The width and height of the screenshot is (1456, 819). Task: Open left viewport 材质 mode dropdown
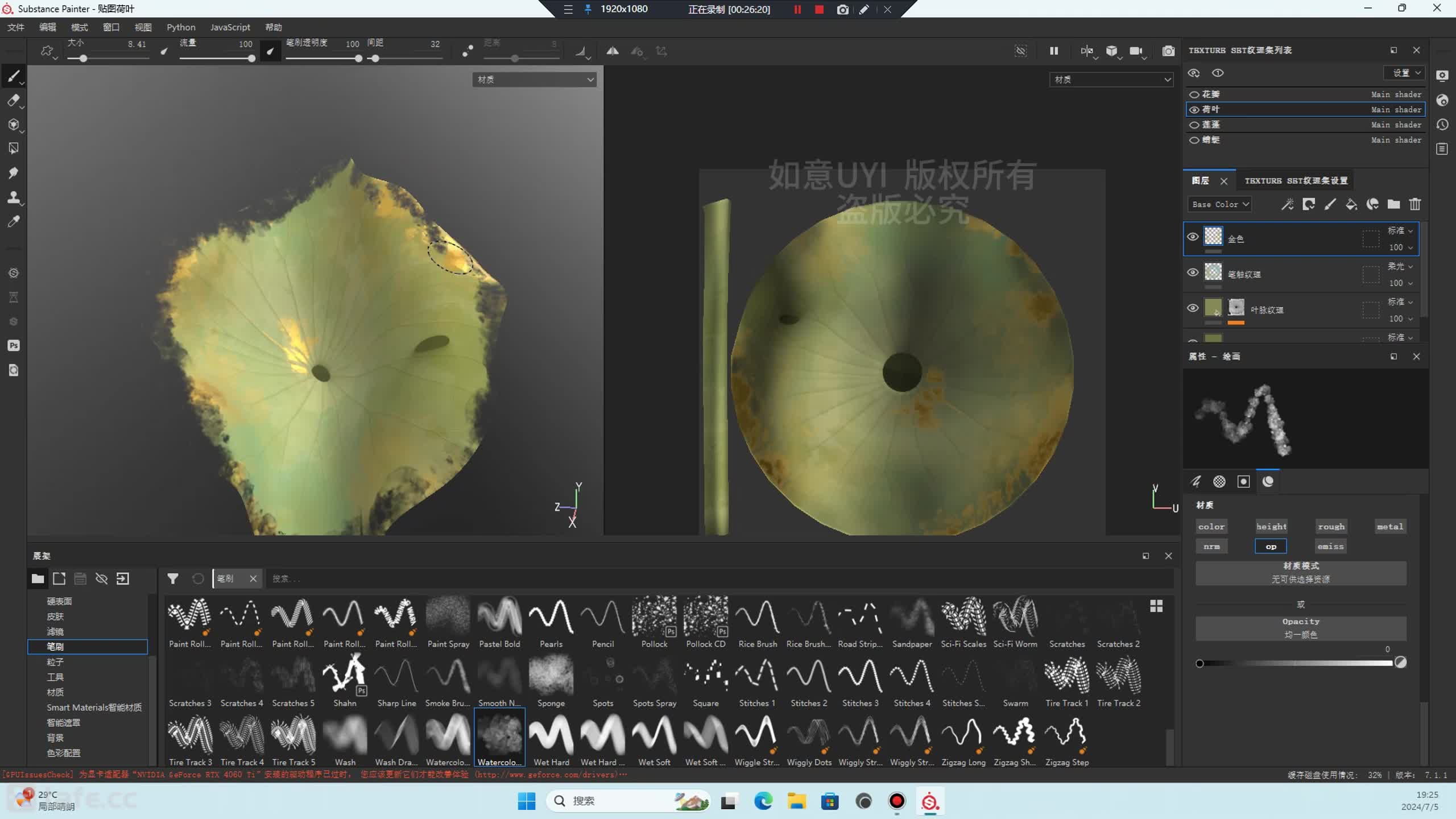pos(535,80)
